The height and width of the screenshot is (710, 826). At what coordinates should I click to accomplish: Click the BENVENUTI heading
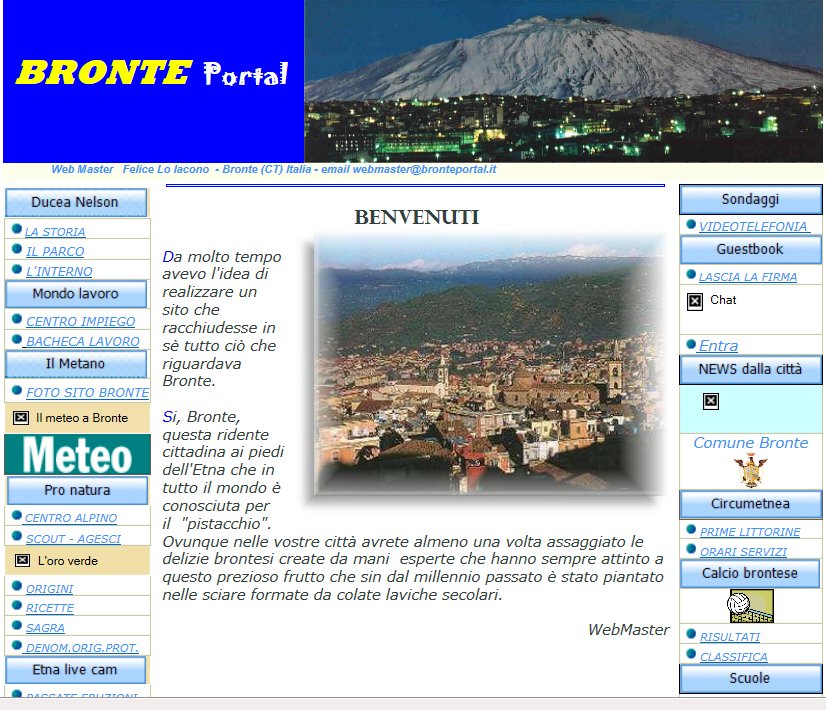416,217
